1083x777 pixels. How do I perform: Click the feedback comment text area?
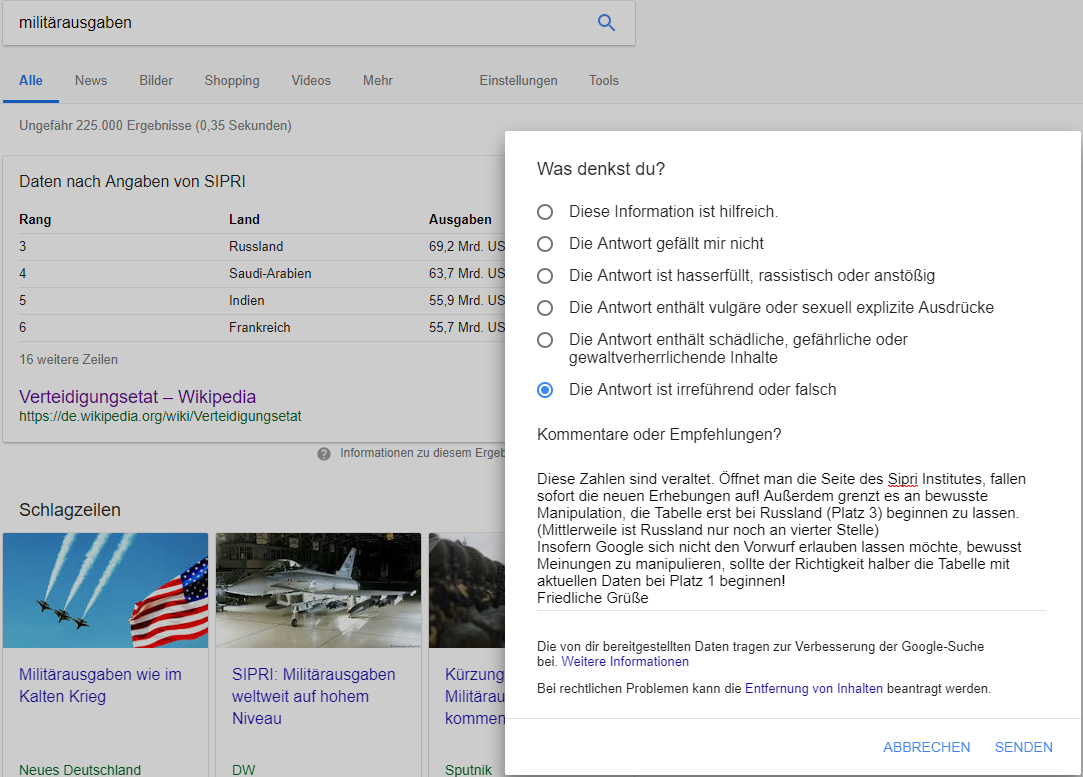point(792,539)
